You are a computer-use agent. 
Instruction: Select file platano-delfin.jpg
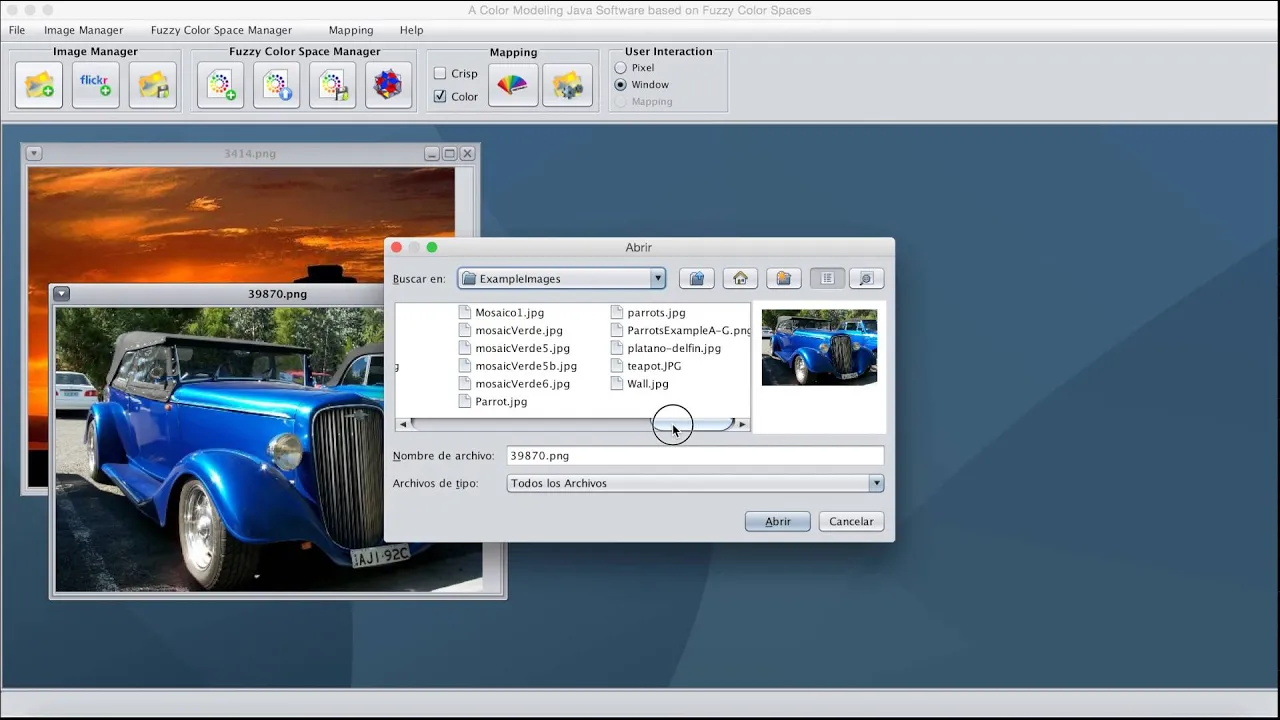[666, 349]
